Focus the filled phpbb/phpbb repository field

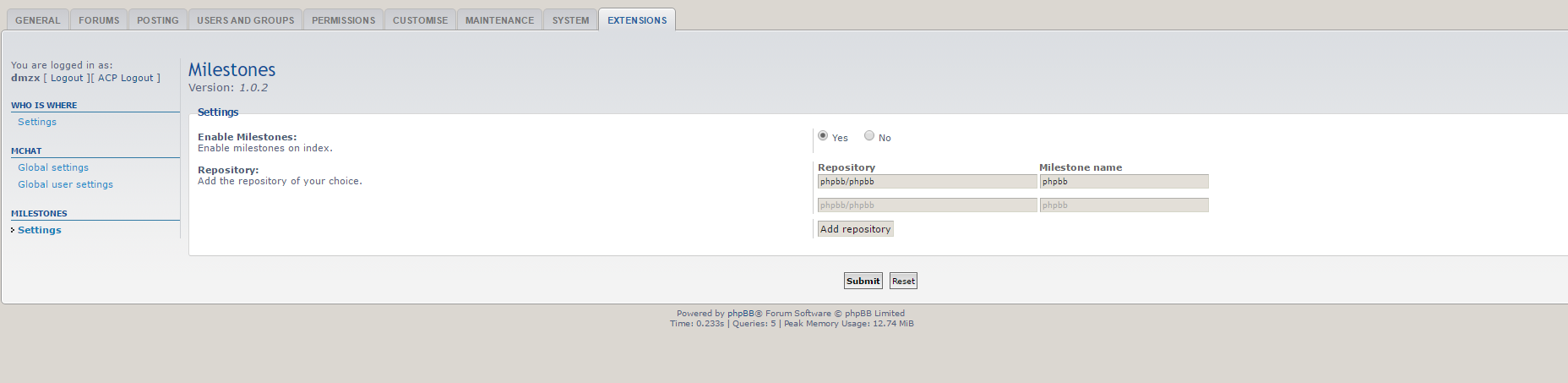[927, 182]
